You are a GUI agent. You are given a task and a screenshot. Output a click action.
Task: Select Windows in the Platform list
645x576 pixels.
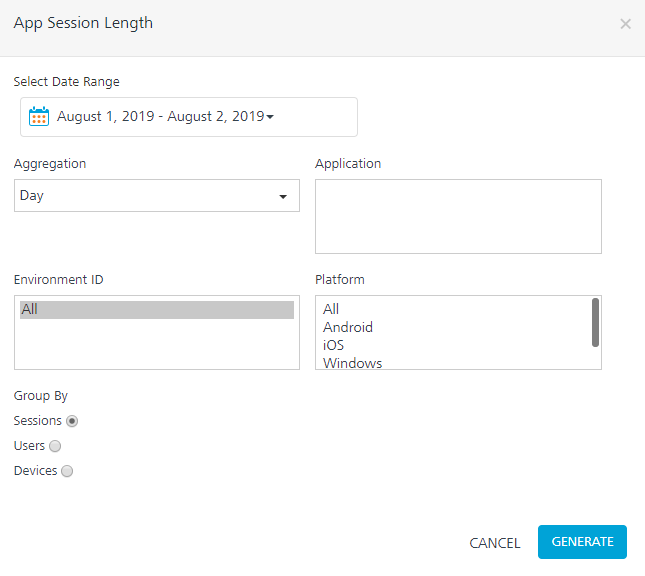click(x=353, y=363)
